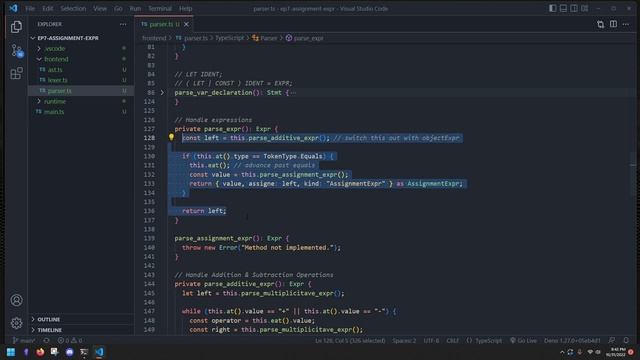Click the git branch main indicator
The image size is (640, 360).
(24, 340)
